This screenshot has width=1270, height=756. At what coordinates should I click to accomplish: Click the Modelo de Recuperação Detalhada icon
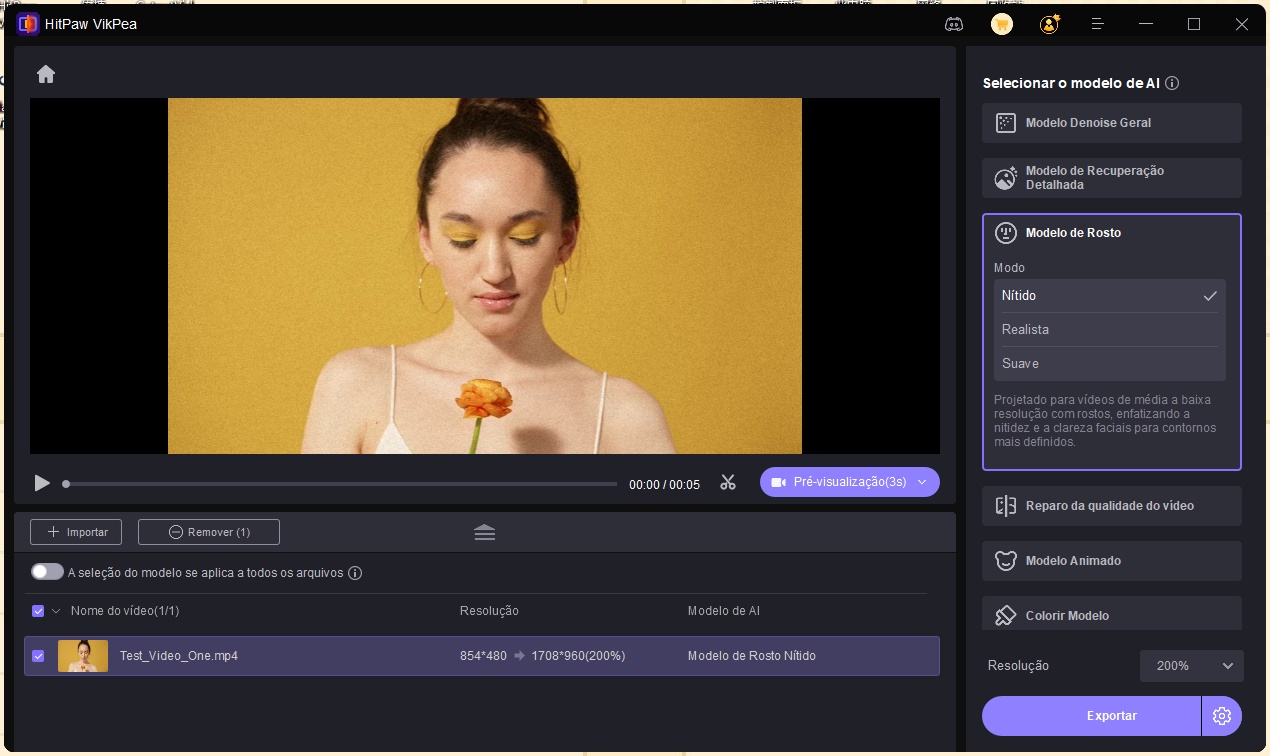tap(1006, 178)
